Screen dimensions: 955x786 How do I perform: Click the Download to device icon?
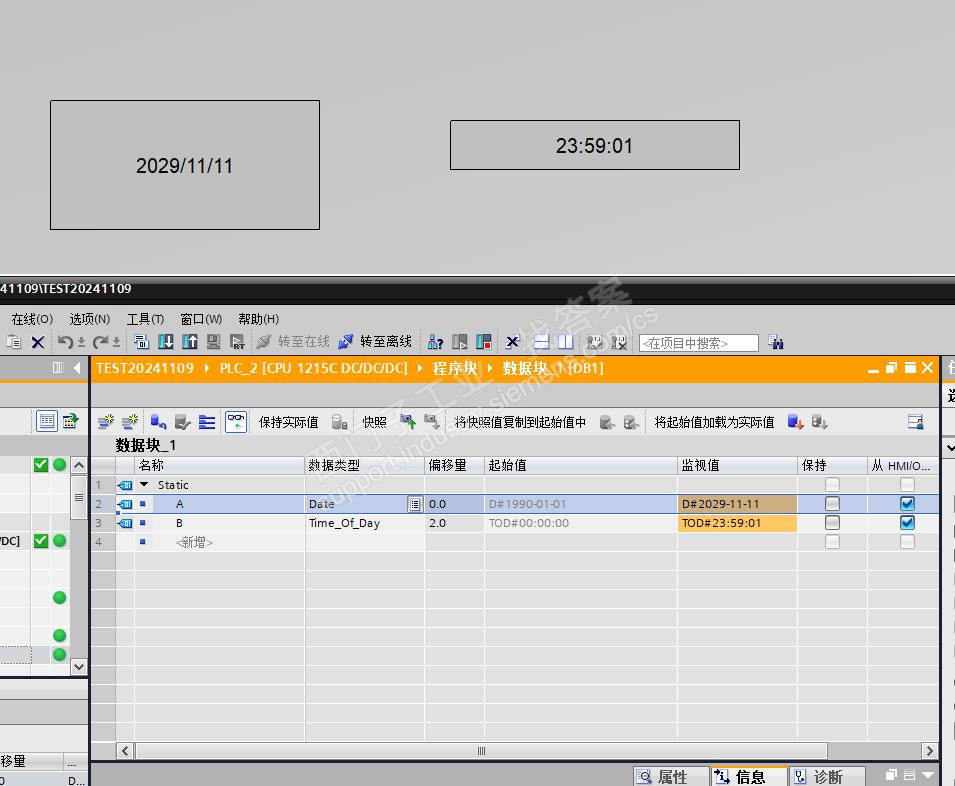click(166, 342)
